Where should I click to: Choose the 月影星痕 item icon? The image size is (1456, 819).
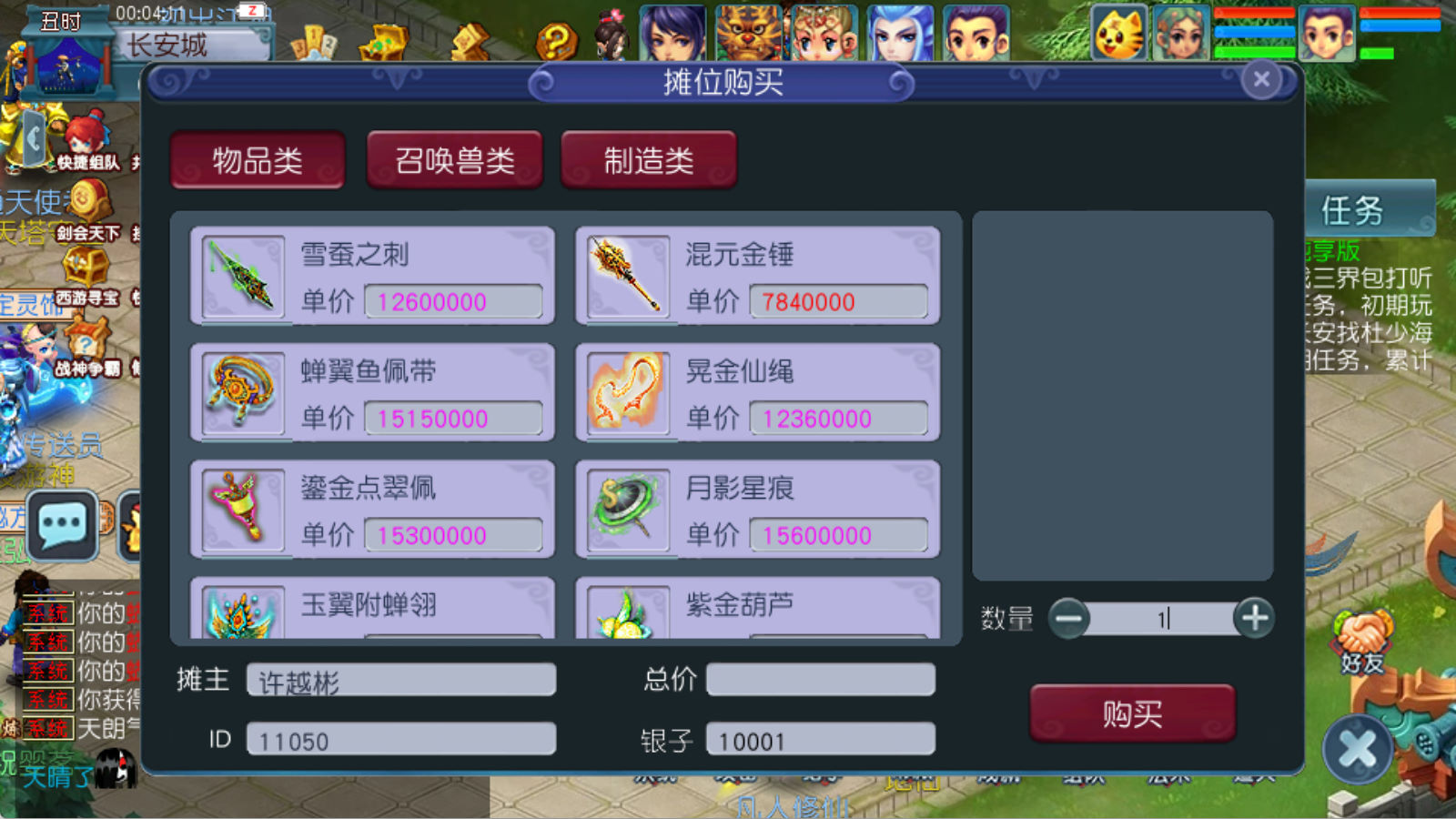pyautogui.click(x=627, y=509)
